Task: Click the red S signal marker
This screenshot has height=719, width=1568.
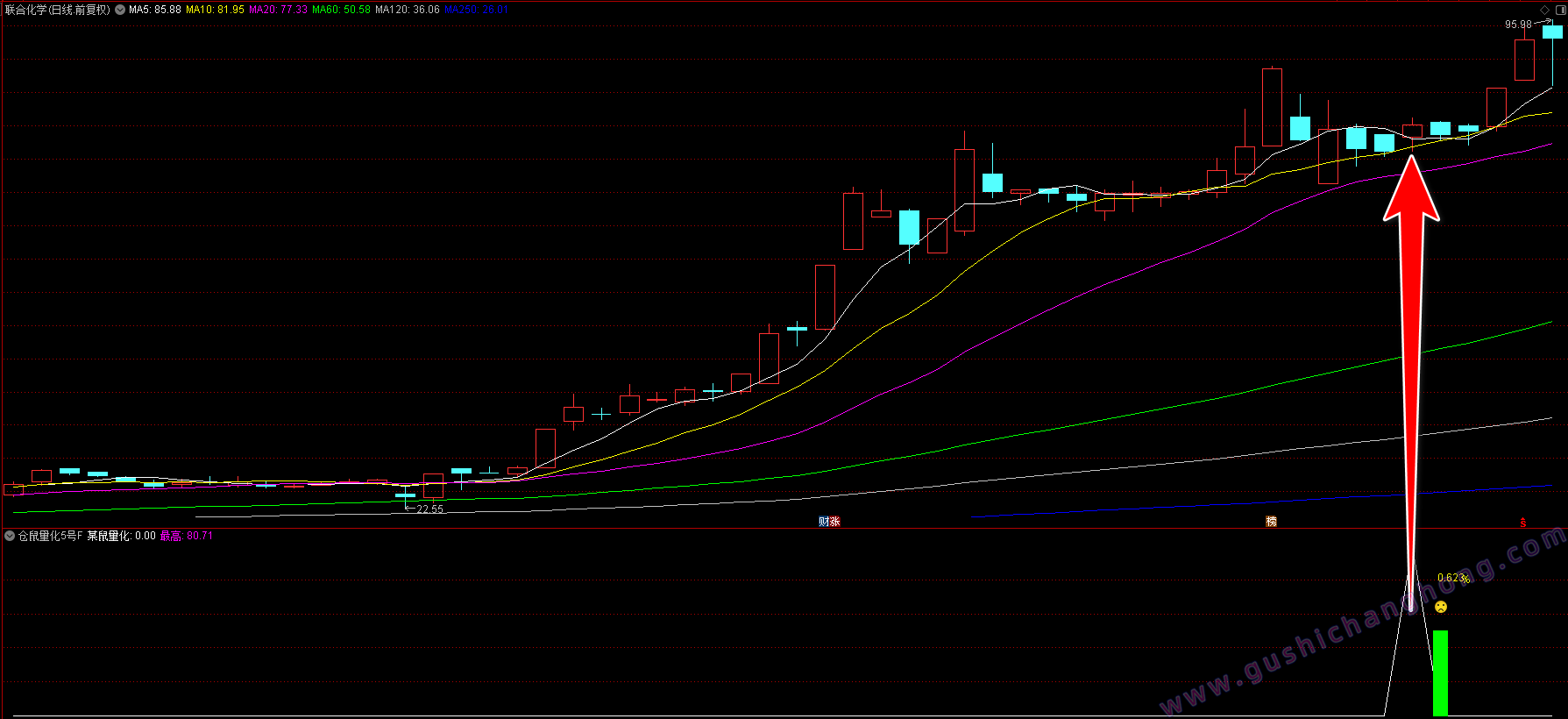Action: 1523,523
